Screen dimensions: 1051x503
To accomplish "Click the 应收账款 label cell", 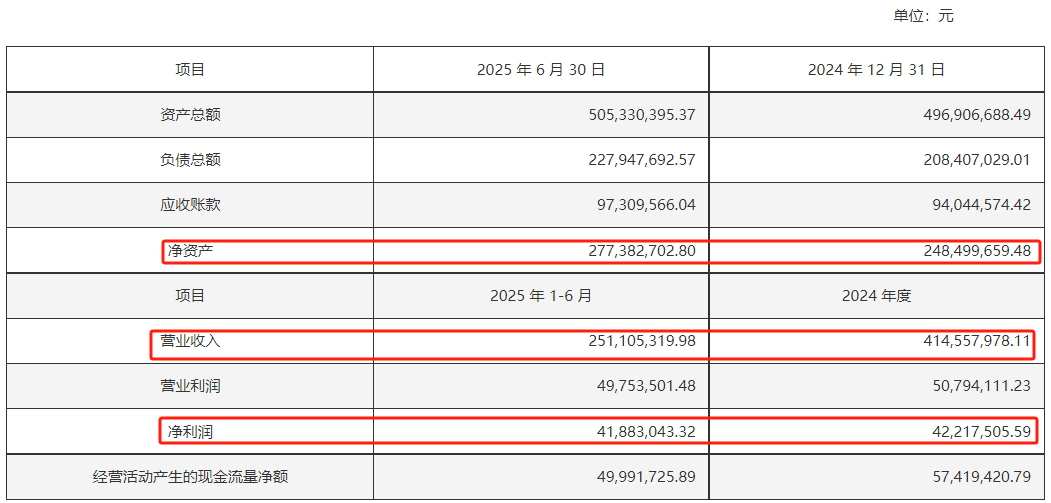I will pyautogui.click(x=190, y=205).
